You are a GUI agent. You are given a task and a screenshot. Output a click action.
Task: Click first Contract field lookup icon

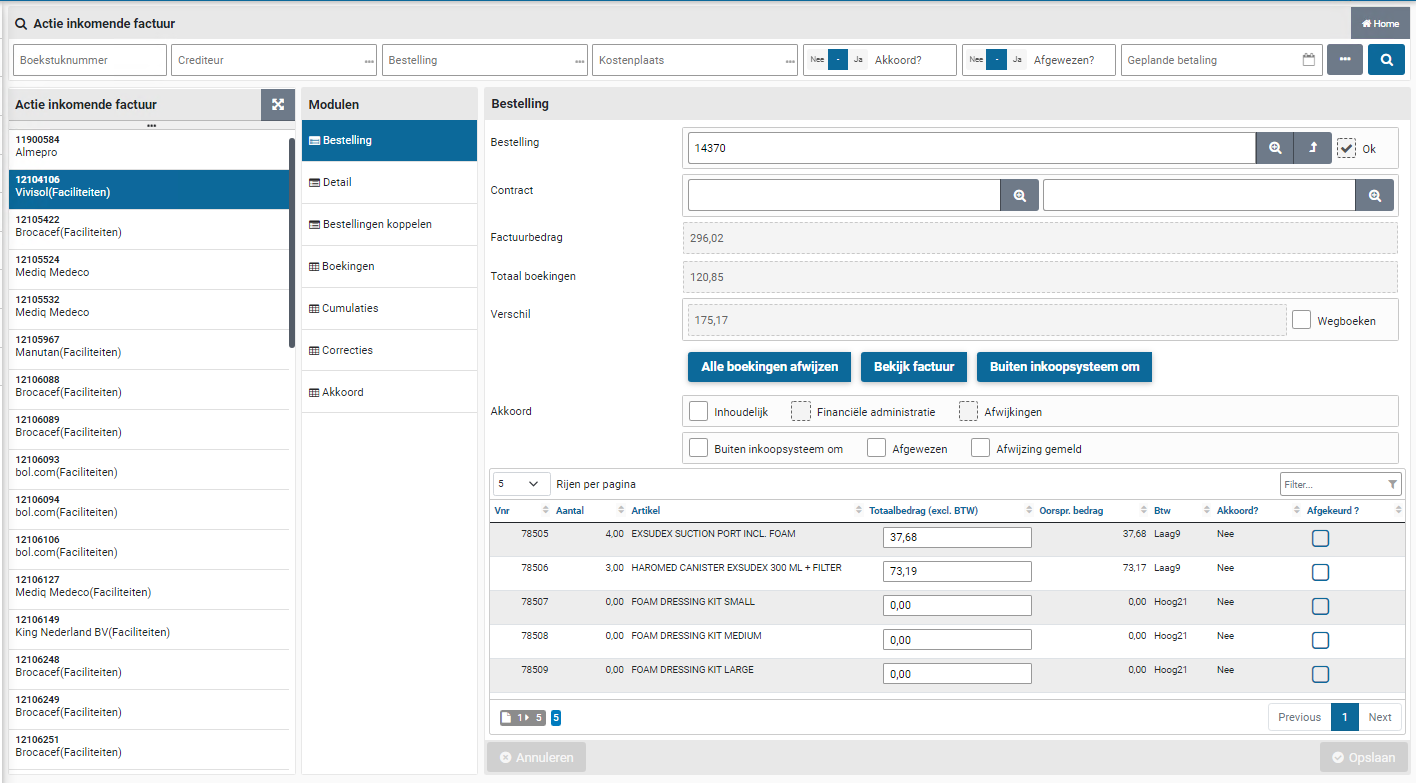click(x=1019, y=196)
